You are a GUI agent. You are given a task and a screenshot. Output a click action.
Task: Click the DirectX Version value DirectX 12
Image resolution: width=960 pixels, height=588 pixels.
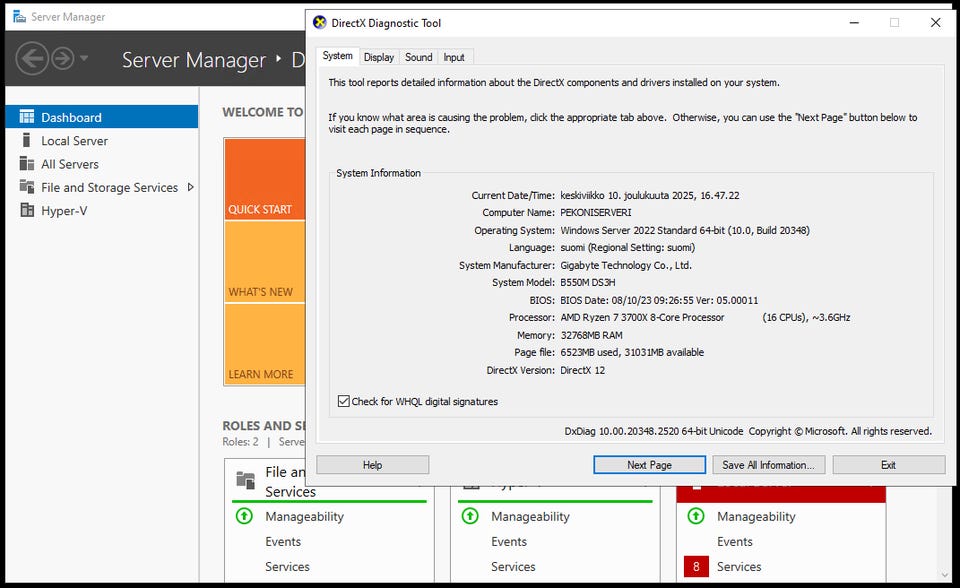[x=582, y=370]
